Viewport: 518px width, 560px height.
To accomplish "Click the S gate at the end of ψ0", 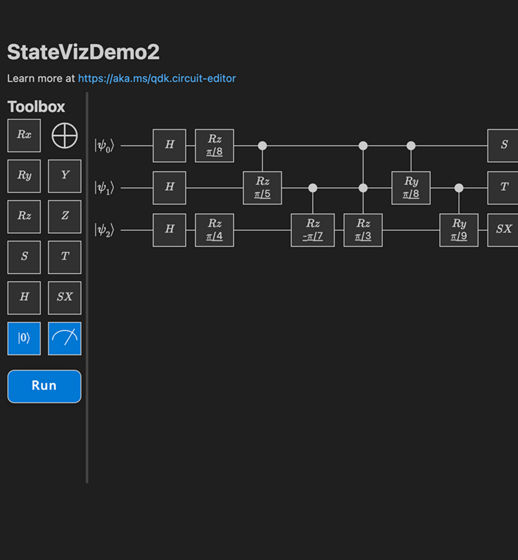I will [x=503, y=146].
